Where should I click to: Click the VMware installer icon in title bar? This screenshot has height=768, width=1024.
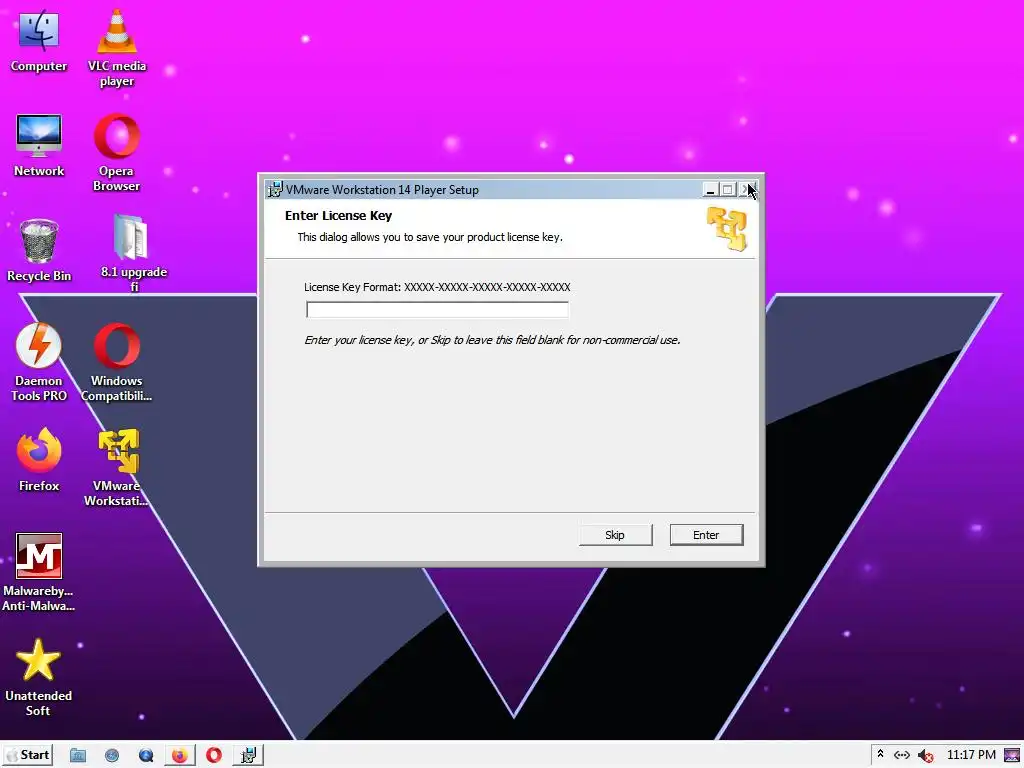(x=275, y=189)
